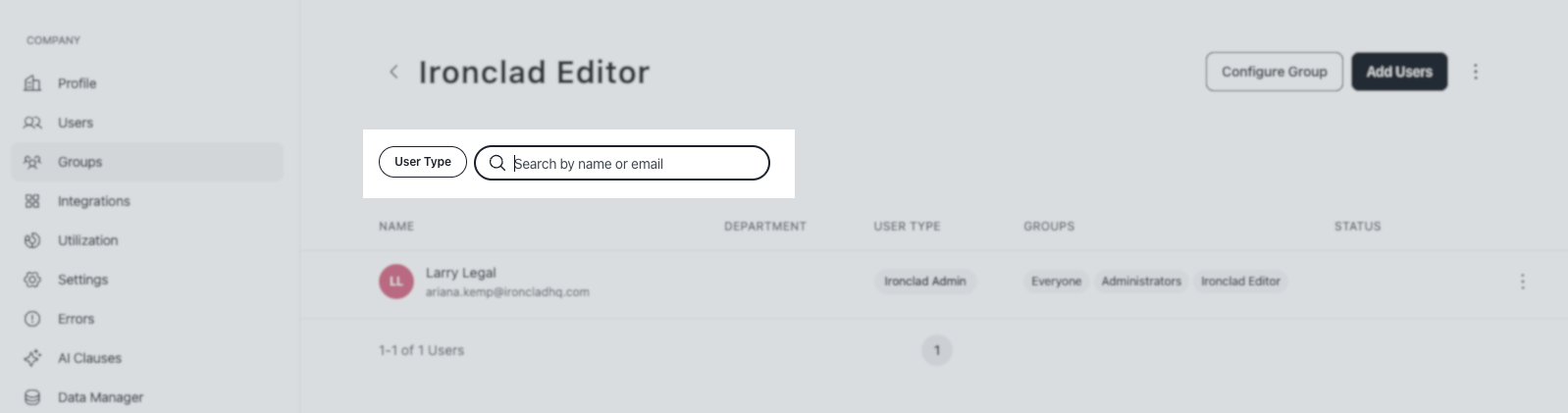The width and height of the screenshot is (1568, 413).
Task: Focus the Search by name or email field
Action: [622, 163]
